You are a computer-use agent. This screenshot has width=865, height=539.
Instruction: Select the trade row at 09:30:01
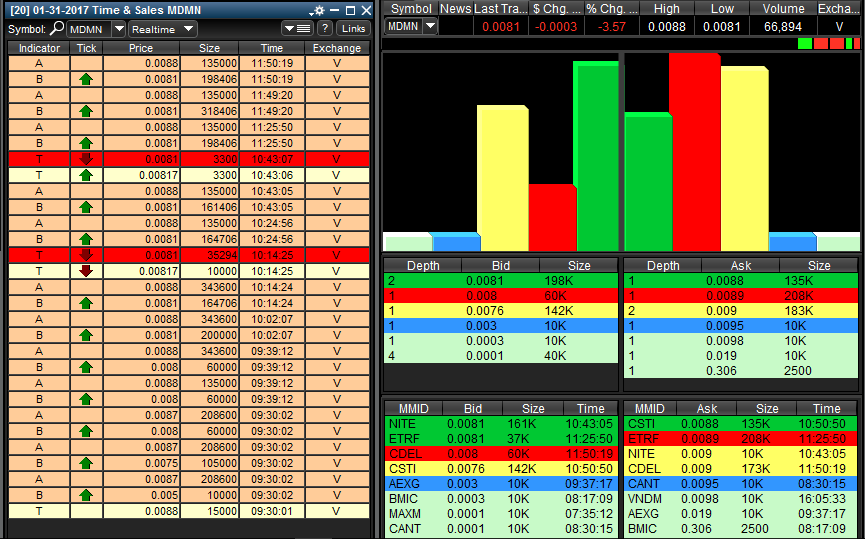click(189, 511)
